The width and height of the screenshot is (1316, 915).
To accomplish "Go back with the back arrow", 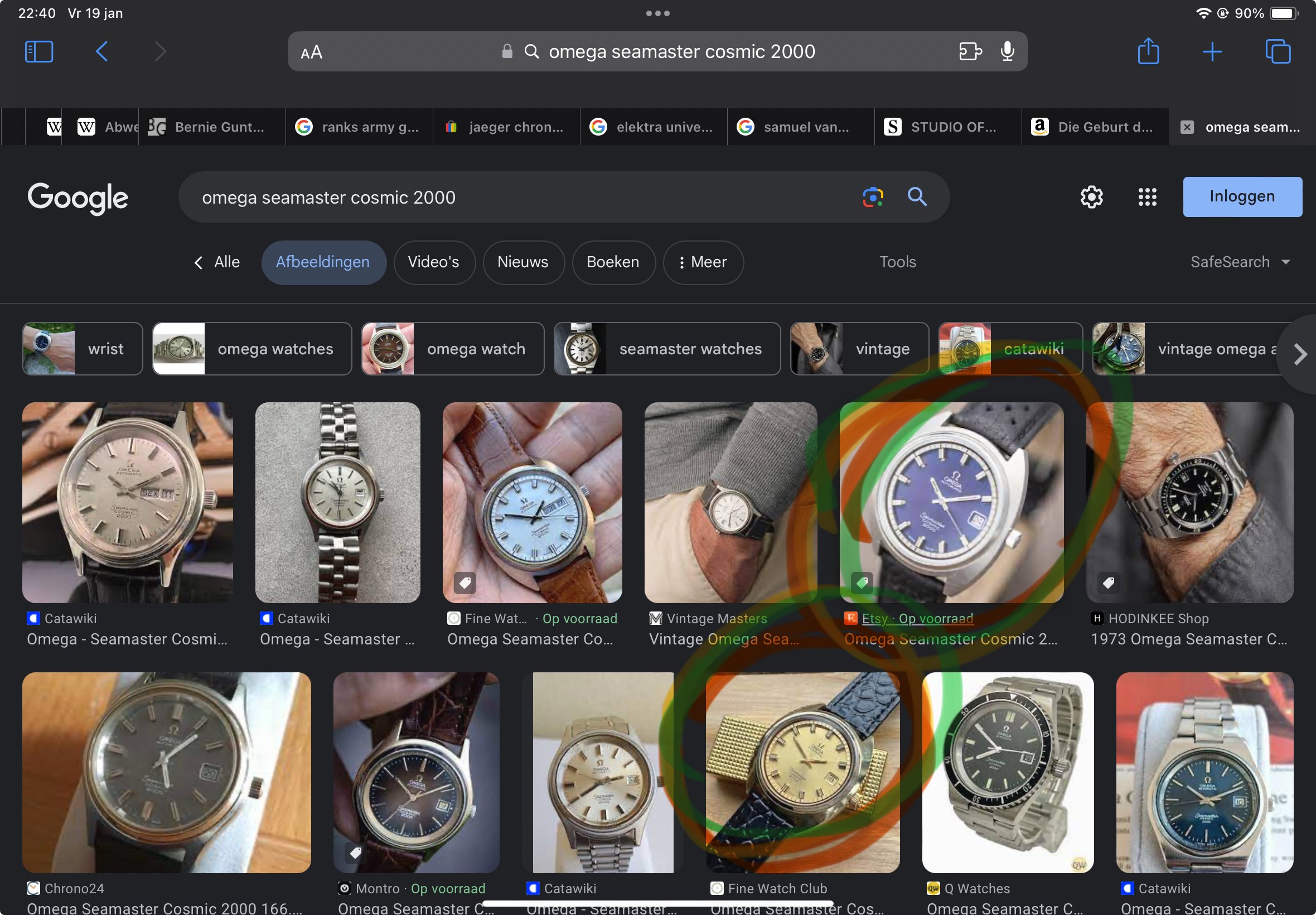I will click(x=102, y=51).
